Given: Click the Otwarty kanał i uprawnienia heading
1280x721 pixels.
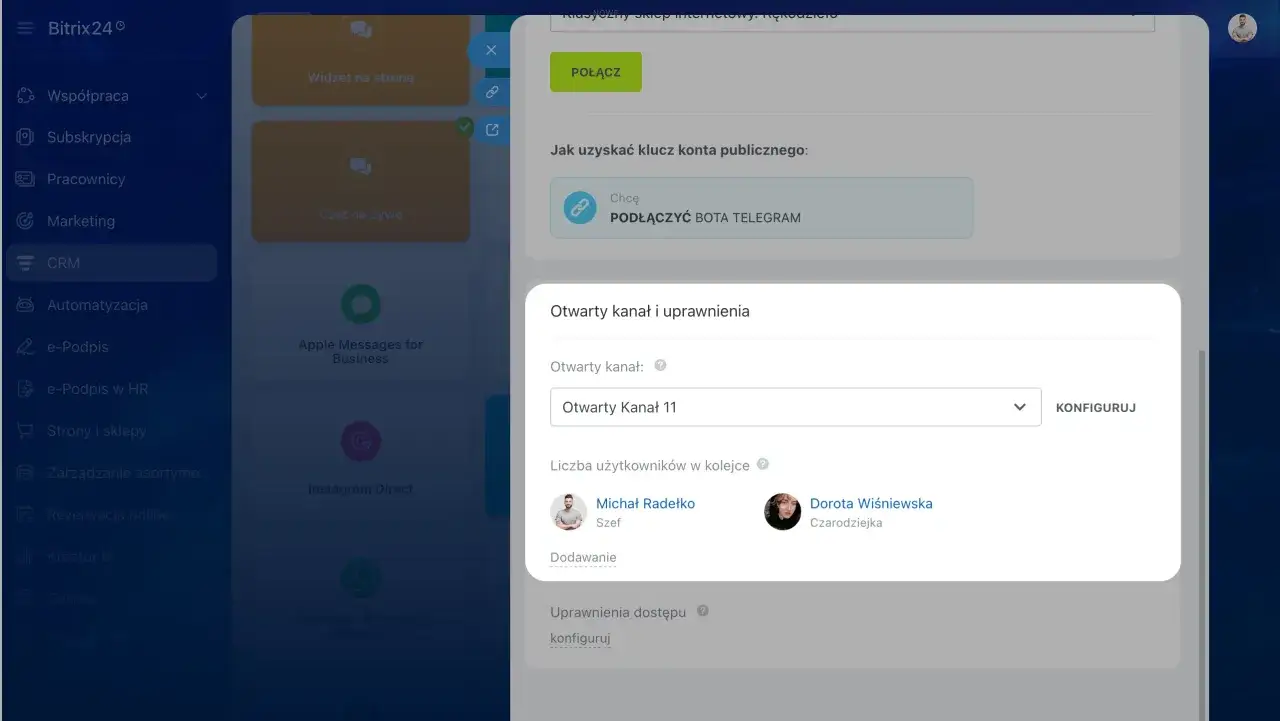Looking at the screenshot, I should (650, 311).
